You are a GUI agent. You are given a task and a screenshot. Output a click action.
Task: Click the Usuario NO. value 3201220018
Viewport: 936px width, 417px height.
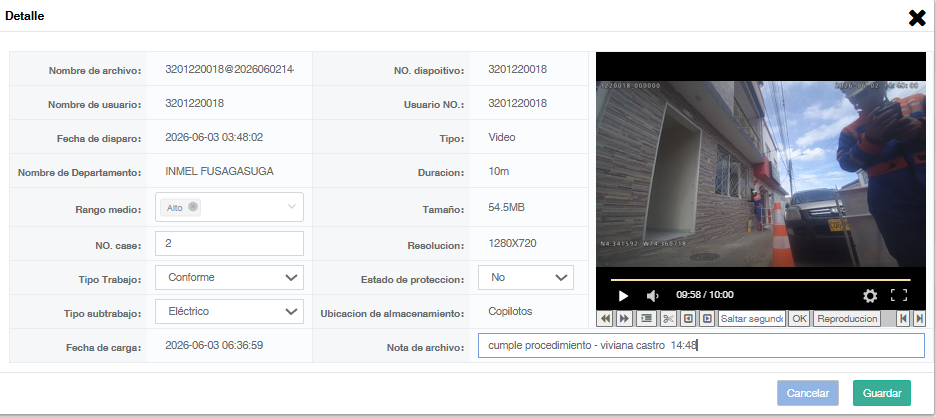coord(518,103)
